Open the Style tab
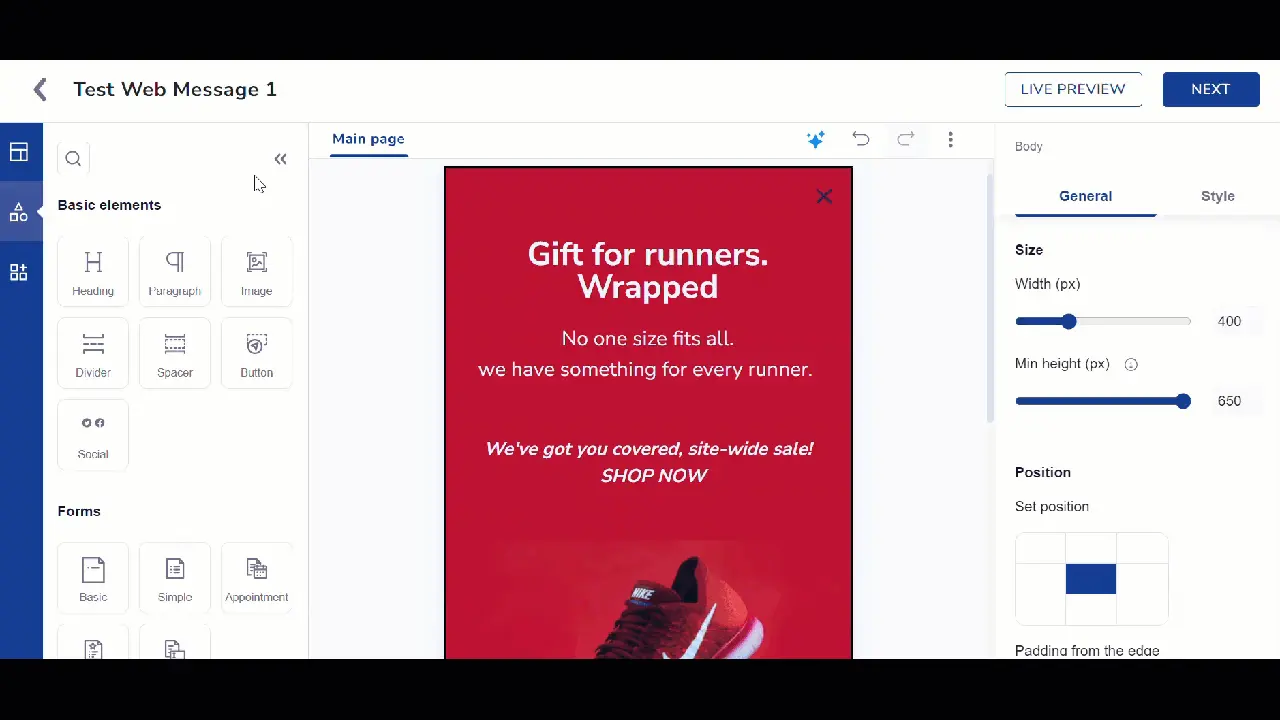Viewport: 1280px width, 720px height. (1218, 196)
